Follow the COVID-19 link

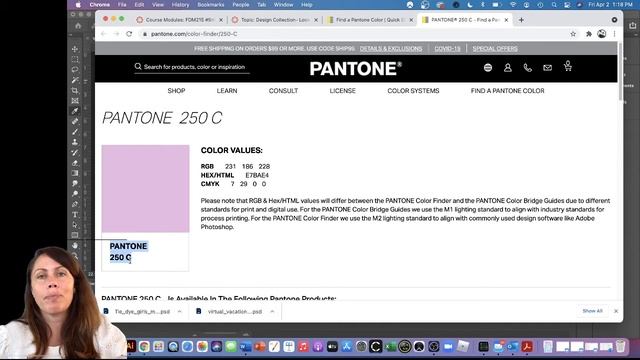click(447, 49)
